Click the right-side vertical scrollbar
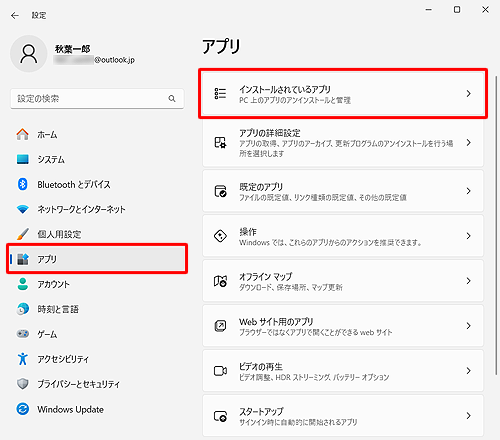500x440 pixels. 496,225
